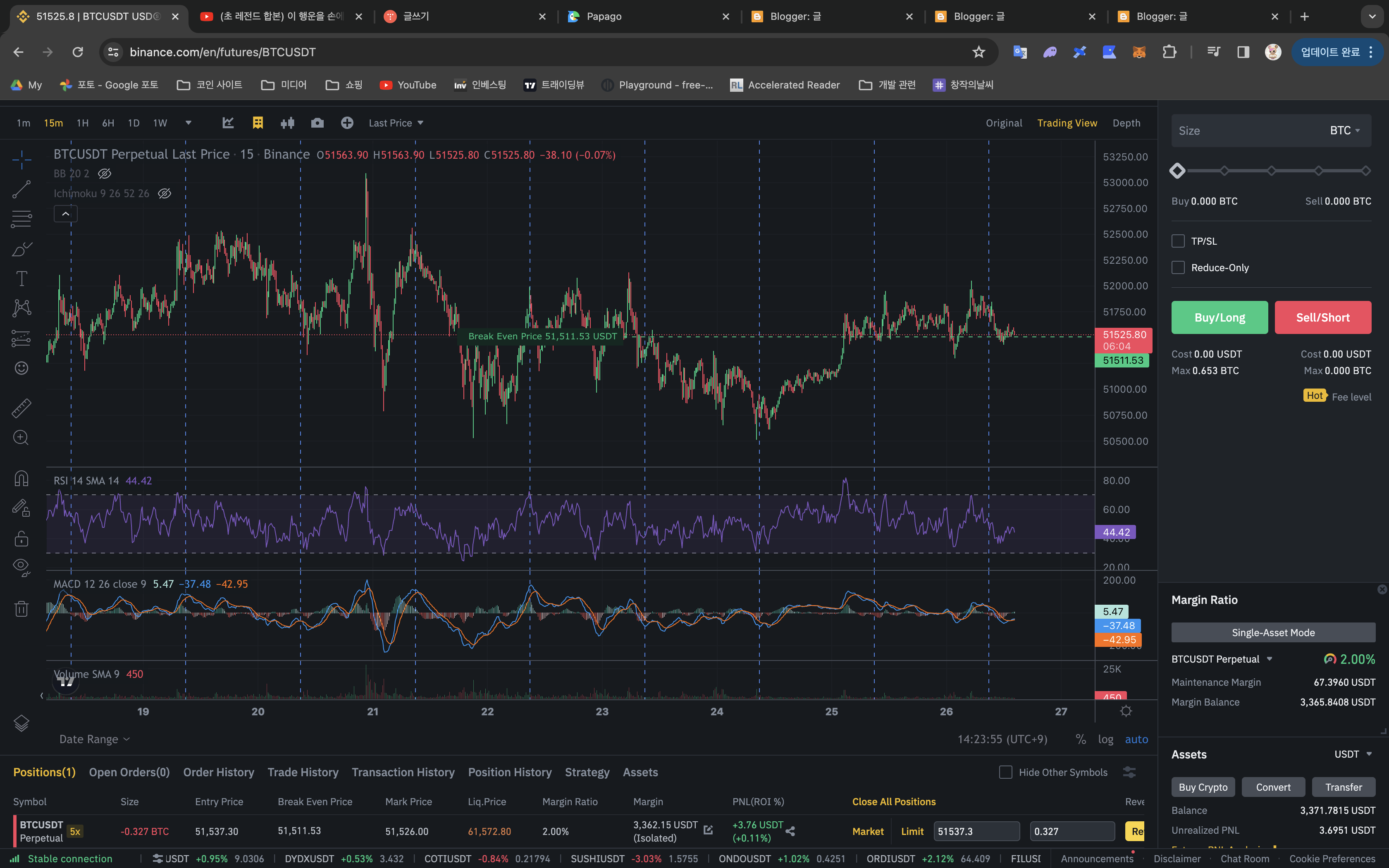Image resolution: width=1389 pixels, height=868 pixels.
Task: Toggle stay in drawing mode
Action: (22, 508)
